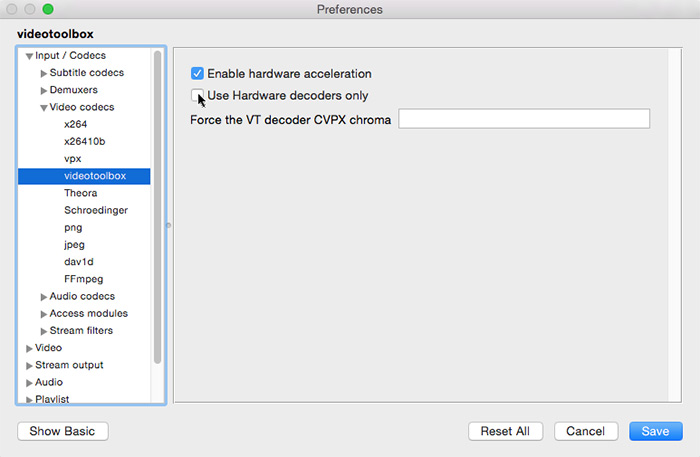Select jpeg in the codec tree
The image size is (700, 457).
(74, 245)
